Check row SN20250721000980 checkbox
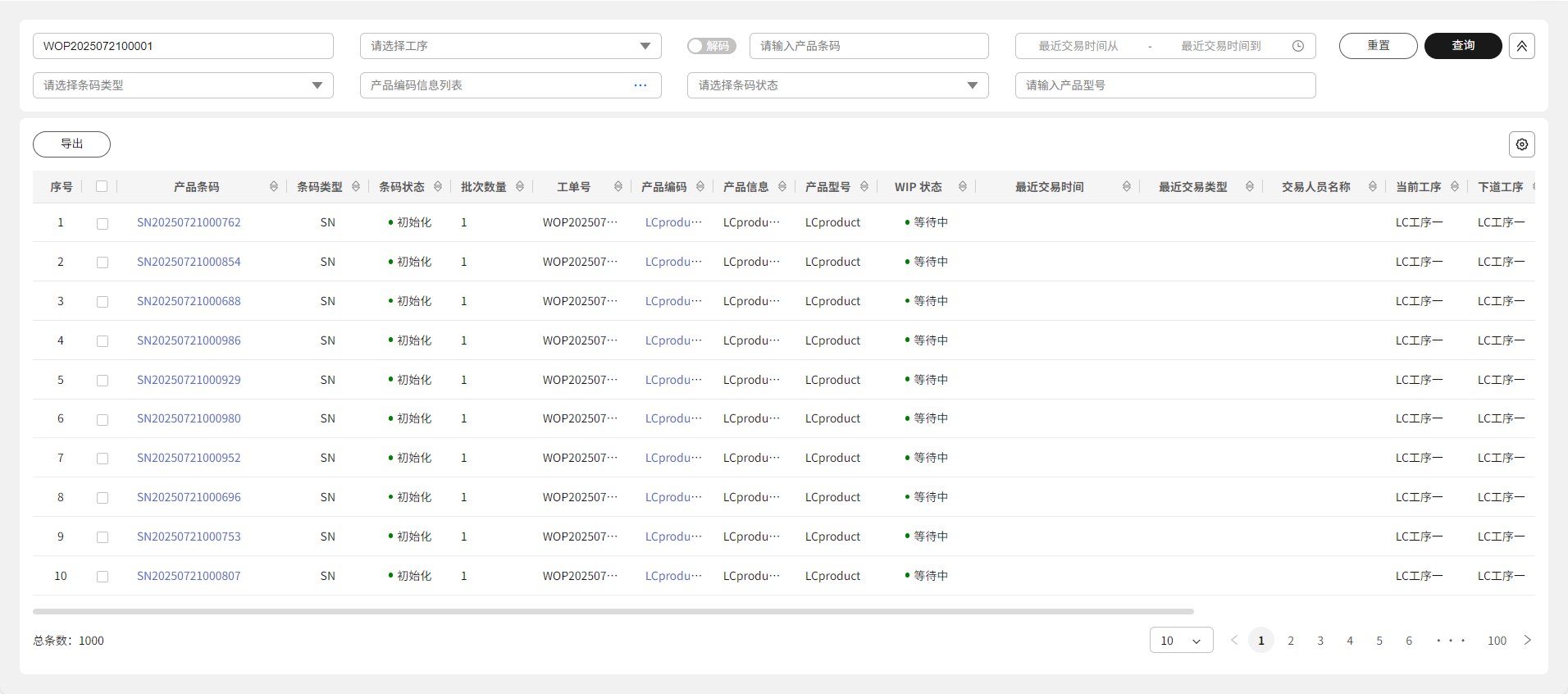Screen dimensions: 1568x694 tap(103, 419)
